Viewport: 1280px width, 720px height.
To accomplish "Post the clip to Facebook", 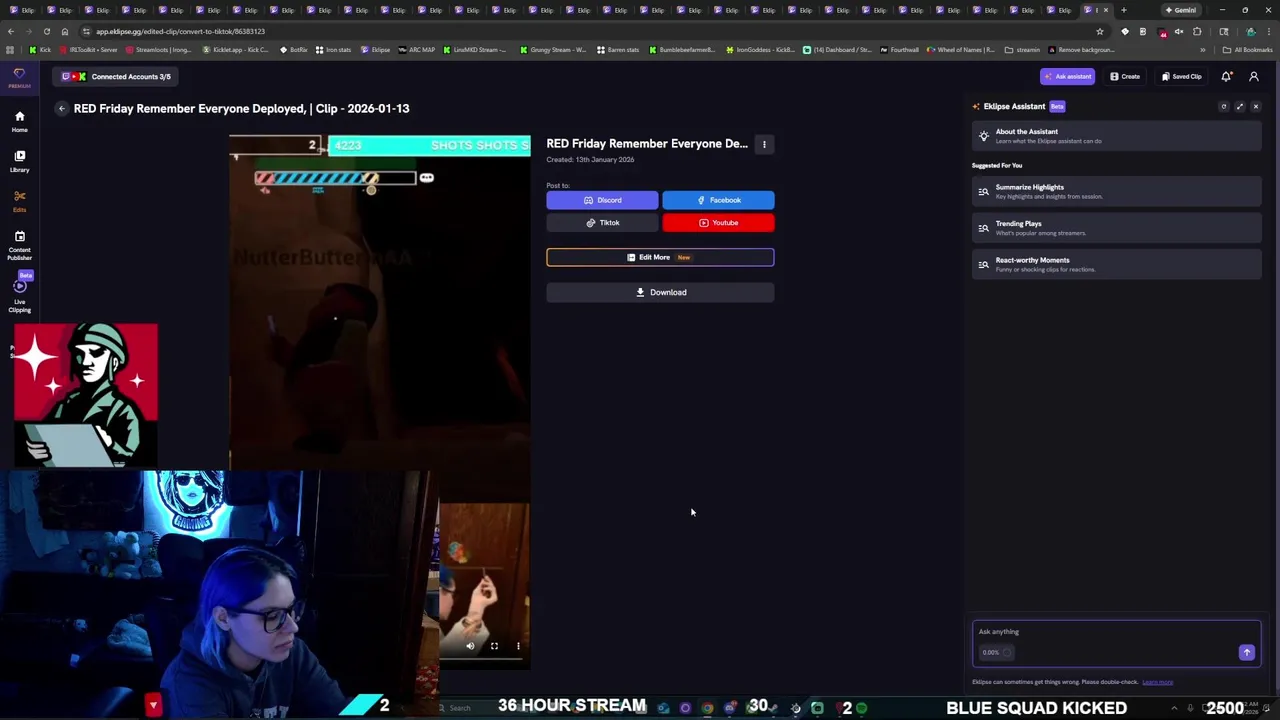I will (x=718, y=200).
